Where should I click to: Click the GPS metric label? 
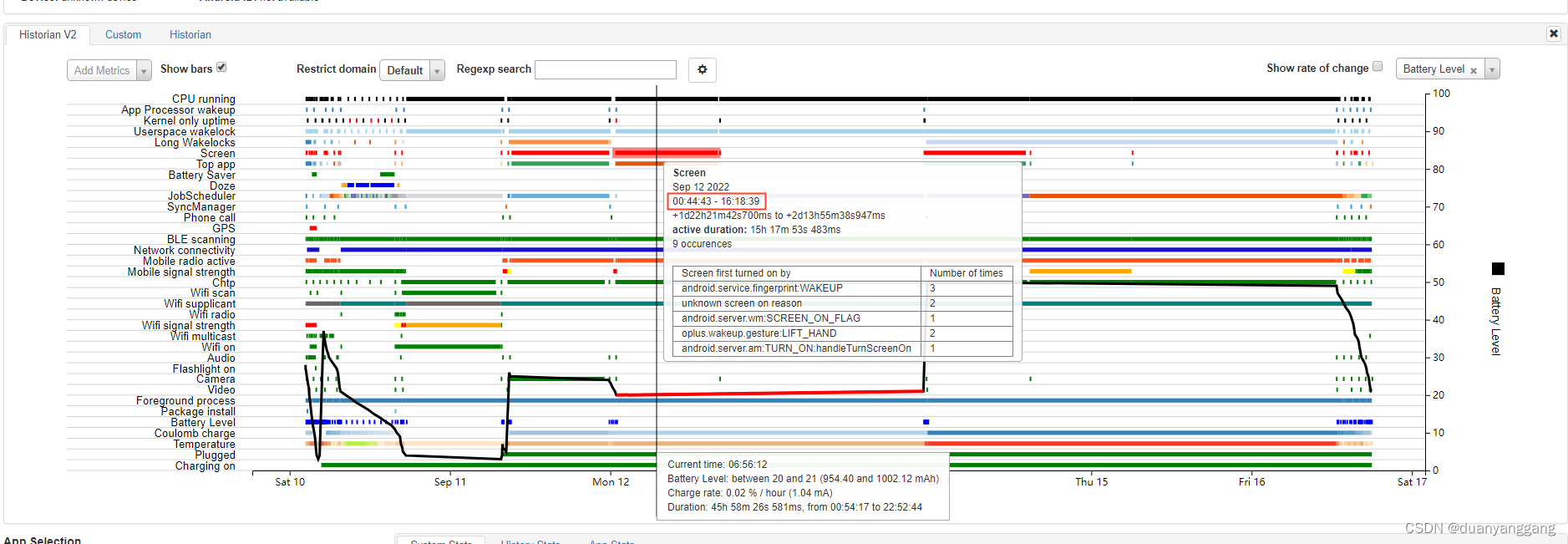[x=224, y=228]
